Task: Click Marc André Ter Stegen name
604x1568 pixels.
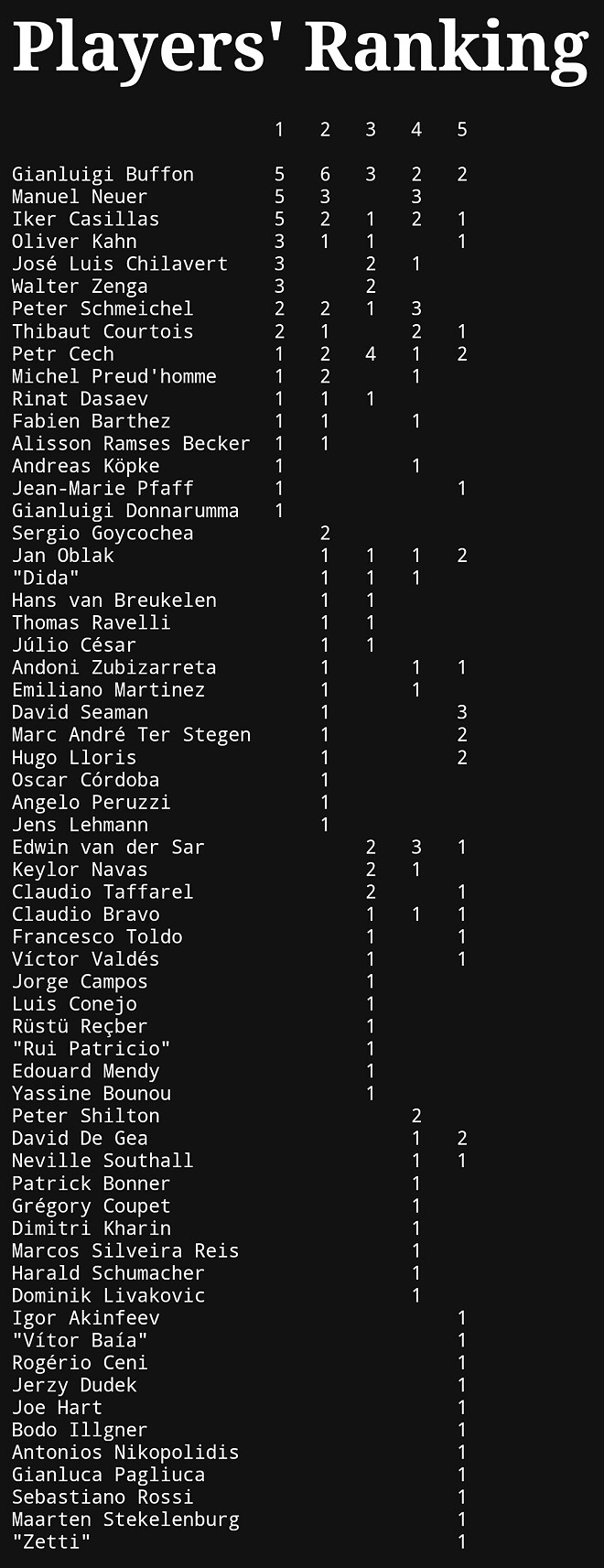Action: click(x=130, y=735)
